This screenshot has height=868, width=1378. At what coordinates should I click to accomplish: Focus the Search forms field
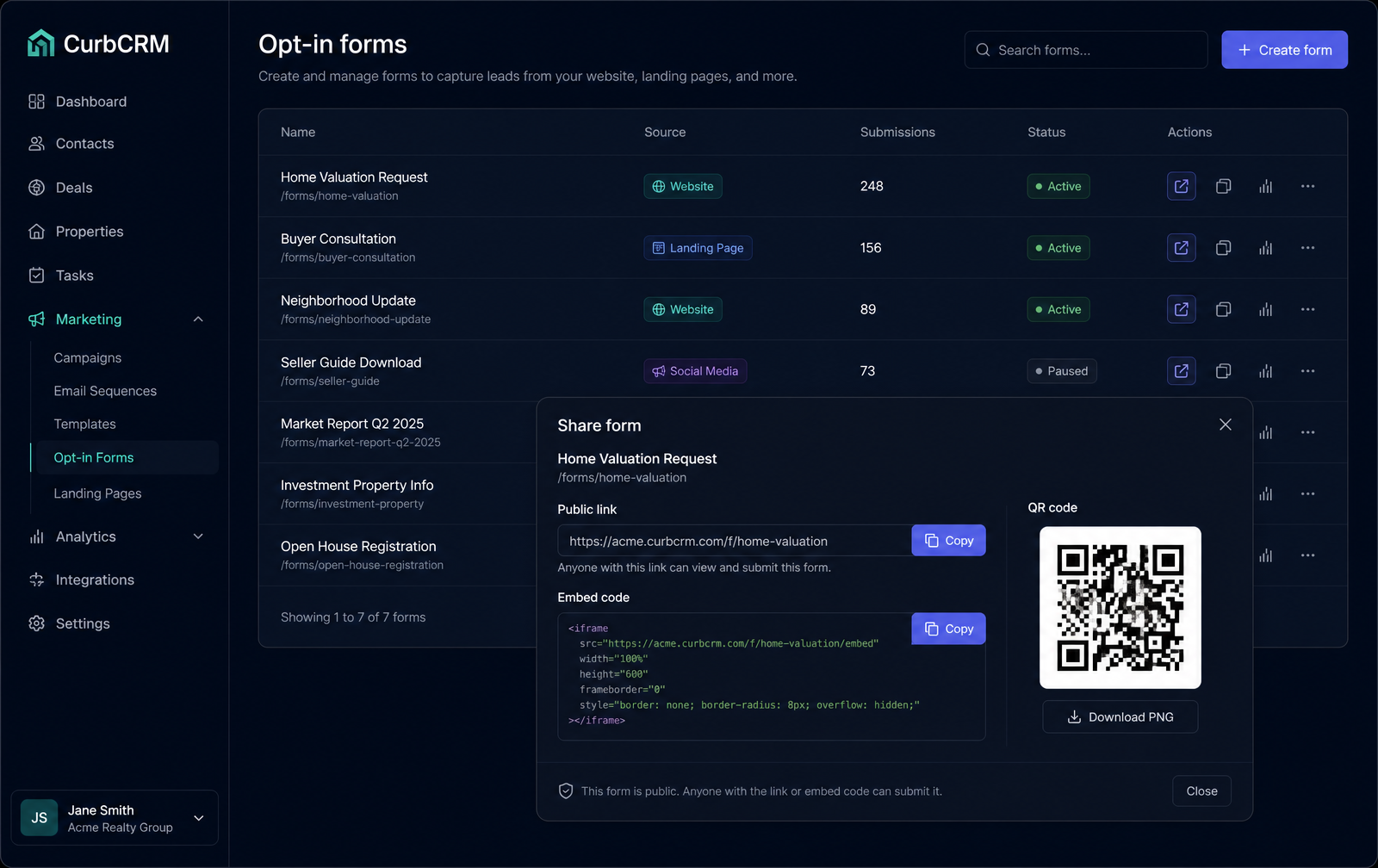point(1086,50)
